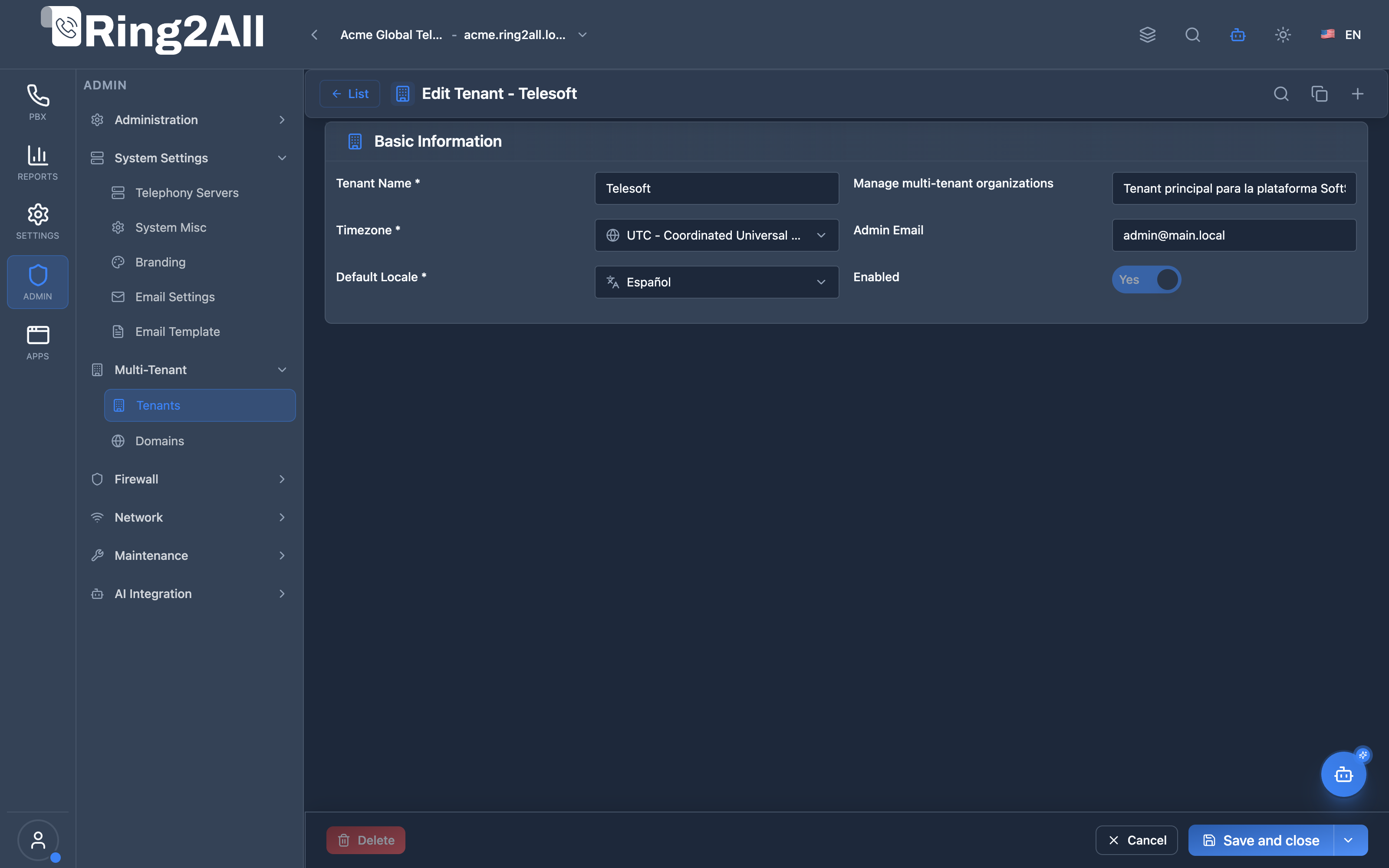Open global search in top header
Screen dimensions: 1389x868
tap(1193, 34)
